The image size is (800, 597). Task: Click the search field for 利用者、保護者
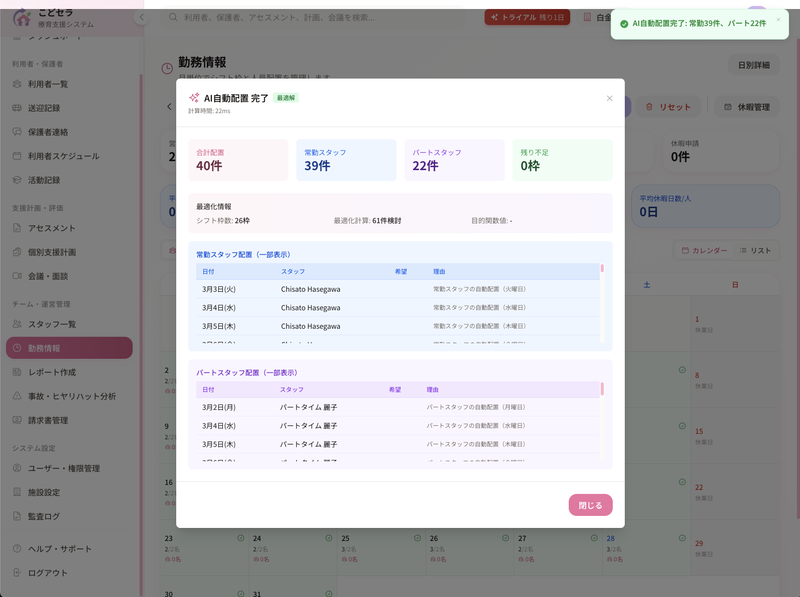coord(314,17)
